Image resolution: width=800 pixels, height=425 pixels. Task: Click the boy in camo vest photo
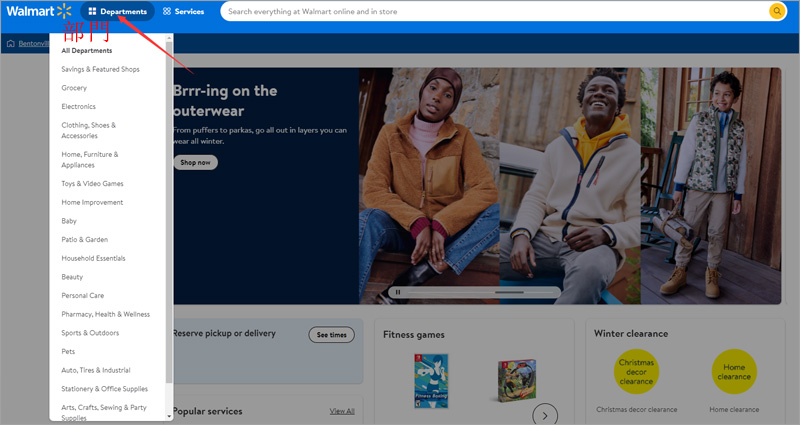pos(711,186)
